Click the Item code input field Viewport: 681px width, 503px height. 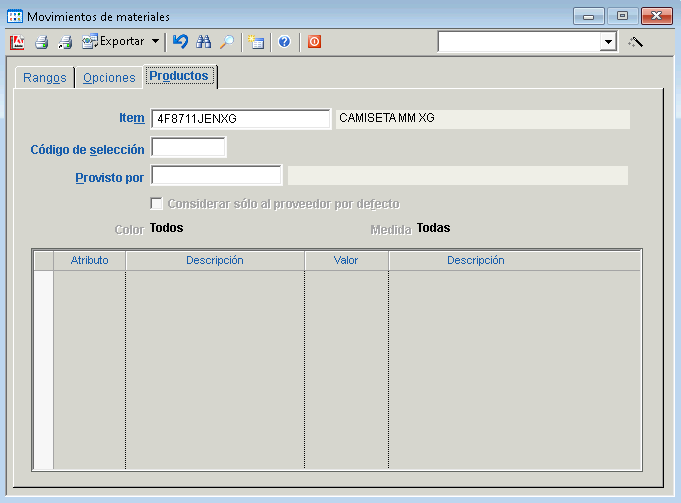240,119
